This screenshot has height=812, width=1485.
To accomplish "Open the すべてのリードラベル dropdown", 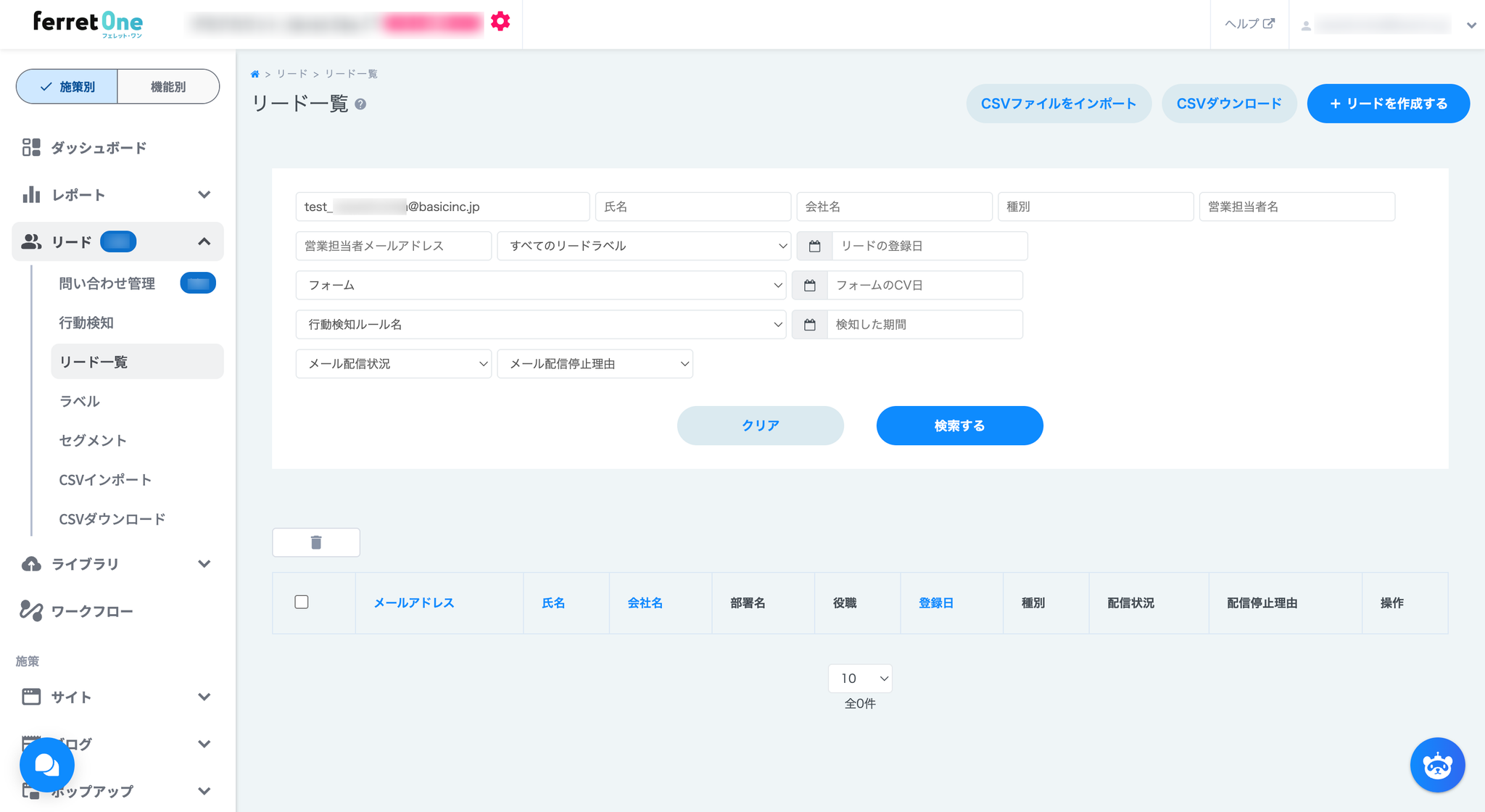I will click(x=644, y=246).
